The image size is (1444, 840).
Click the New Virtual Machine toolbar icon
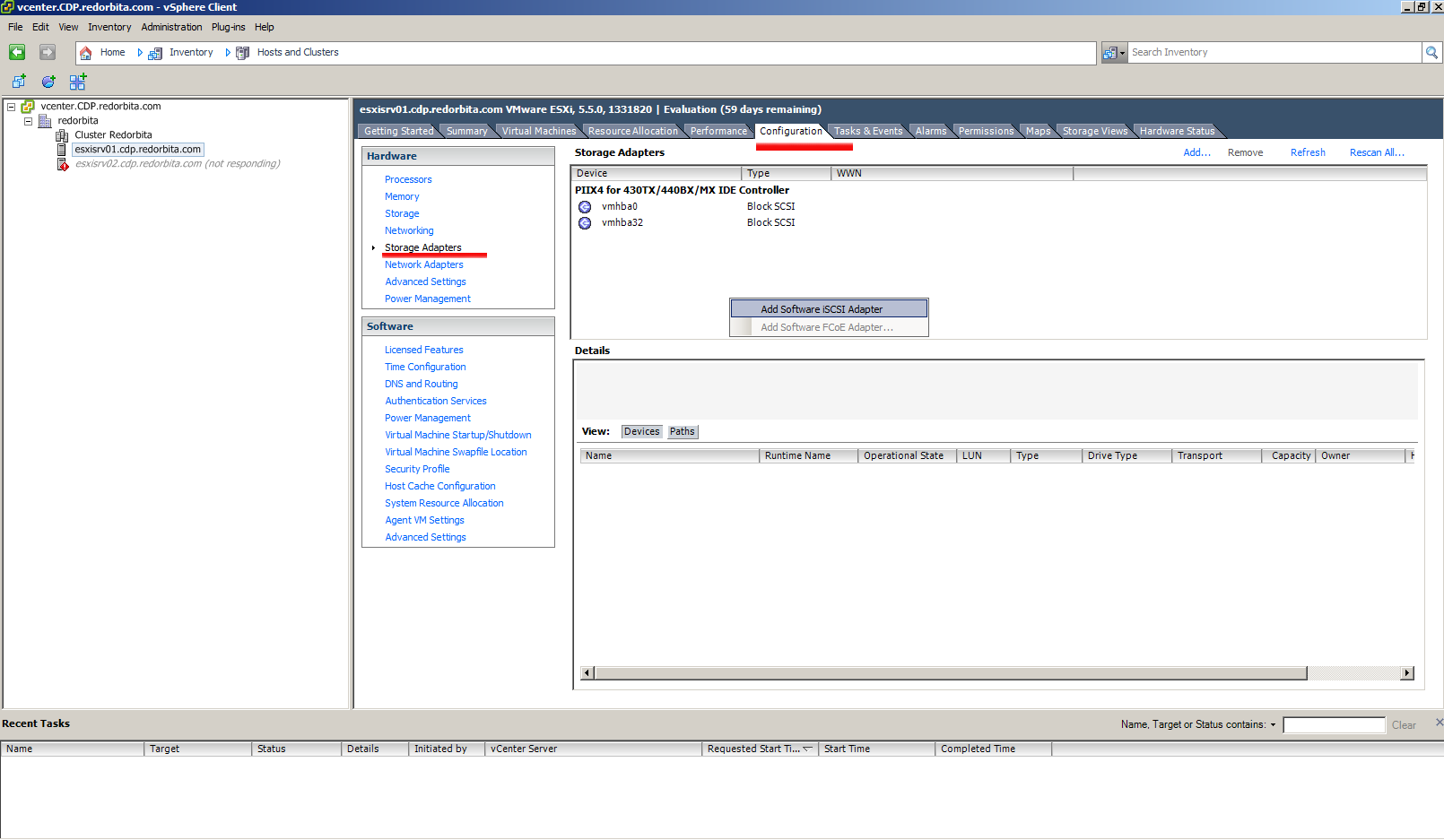[19, 82]
